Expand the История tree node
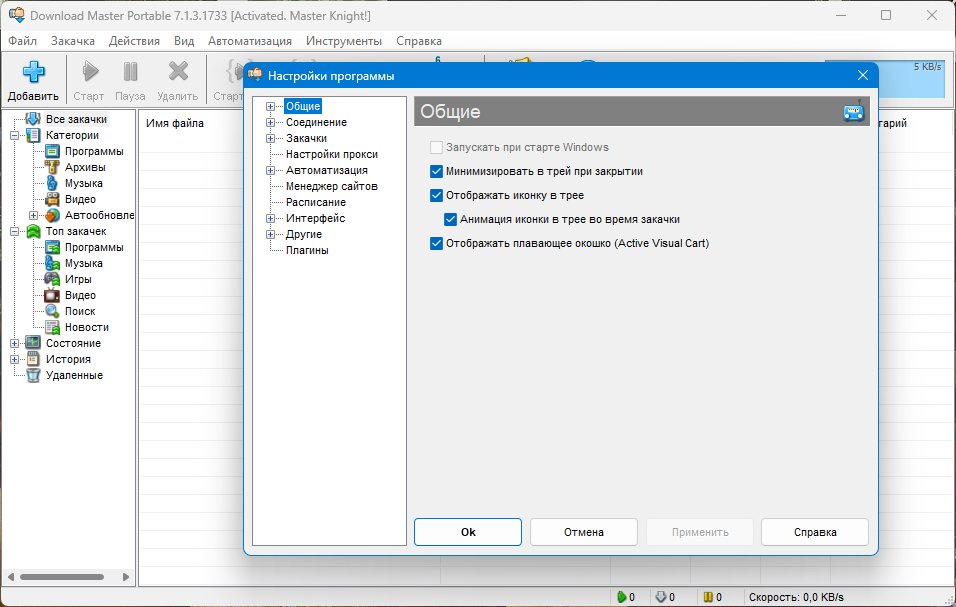Image resolution: width=956 pixels, height=607 pixels. (x=14, y=360)
